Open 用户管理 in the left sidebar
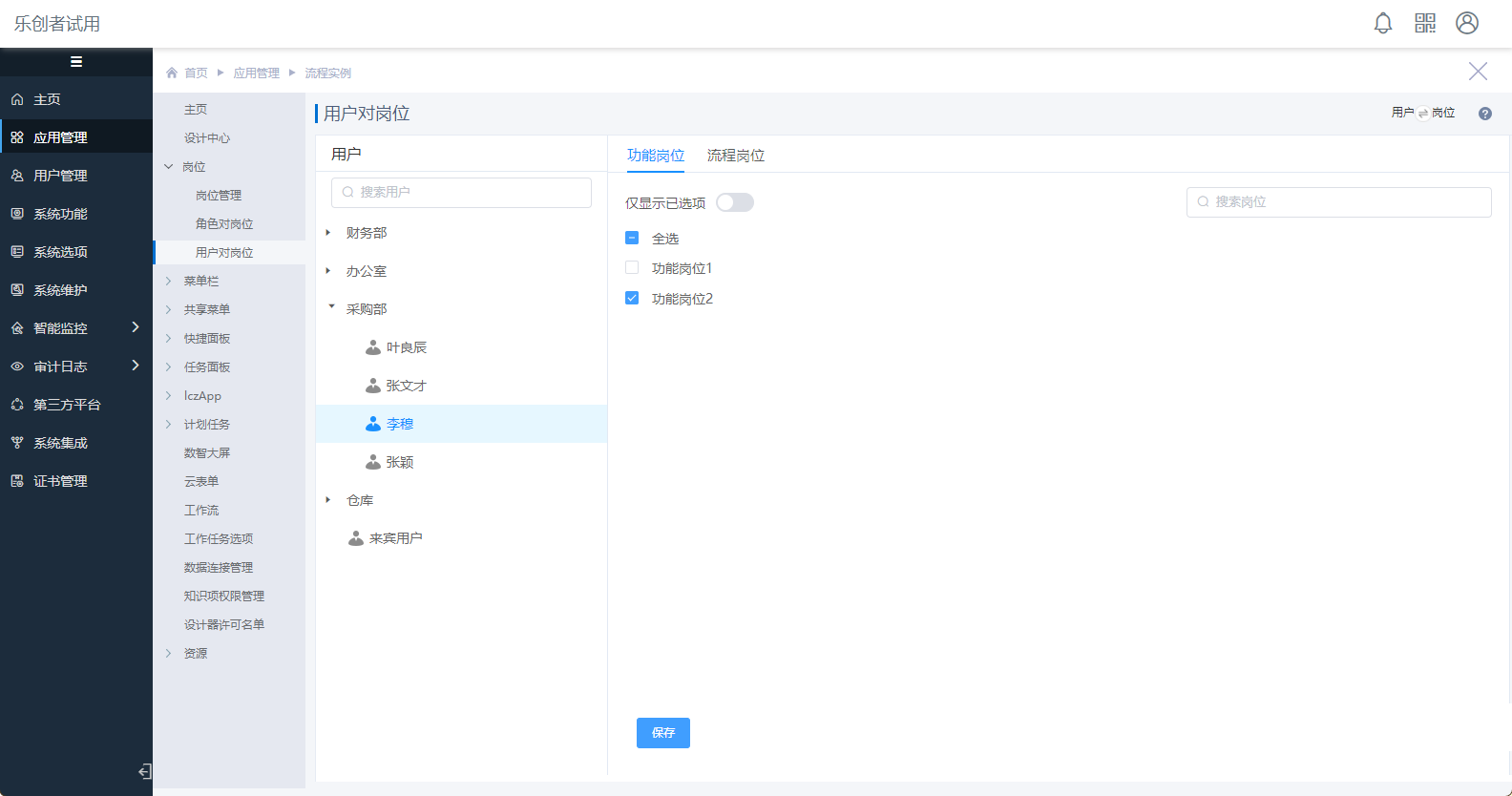The image size is (1512, 796). 60,176
